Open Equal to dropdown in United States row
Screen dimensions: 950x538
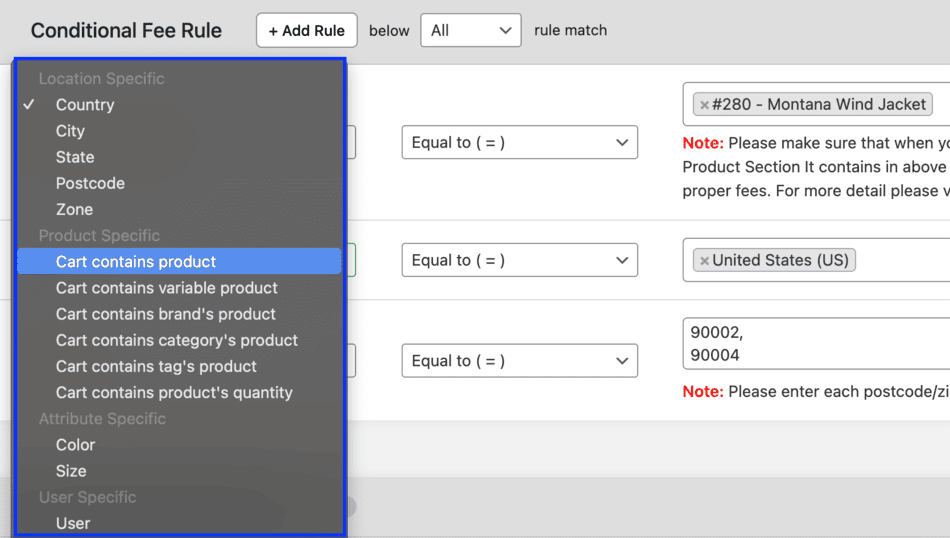pos(520,260)
